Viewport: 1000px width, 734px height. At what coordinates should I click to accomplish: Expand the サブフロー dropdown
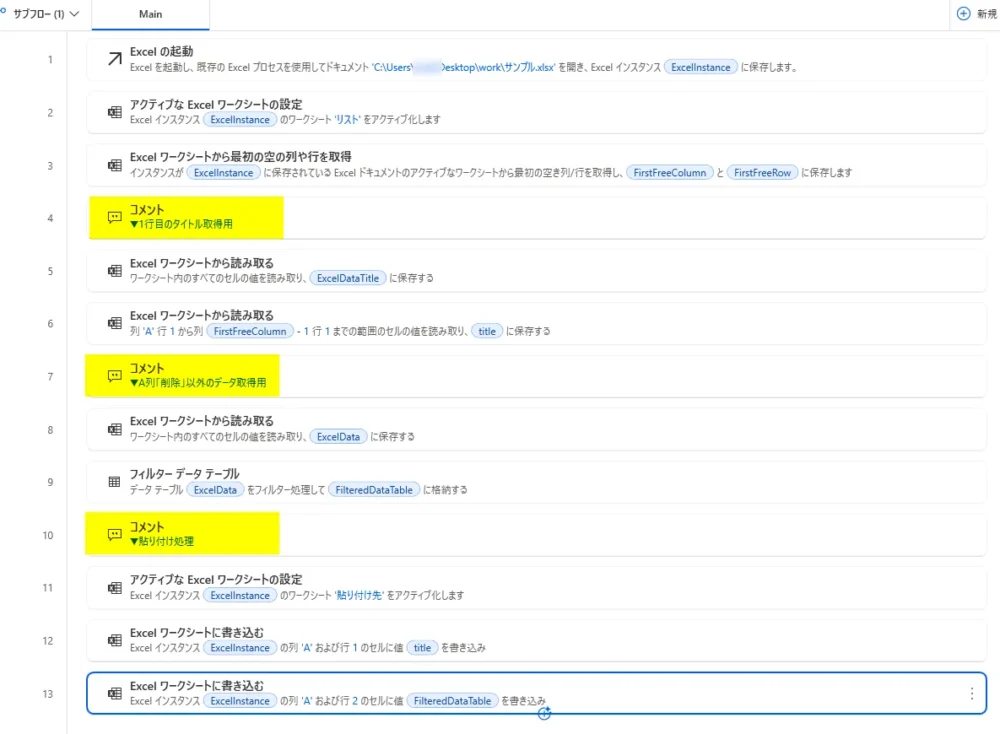(45, 14)
